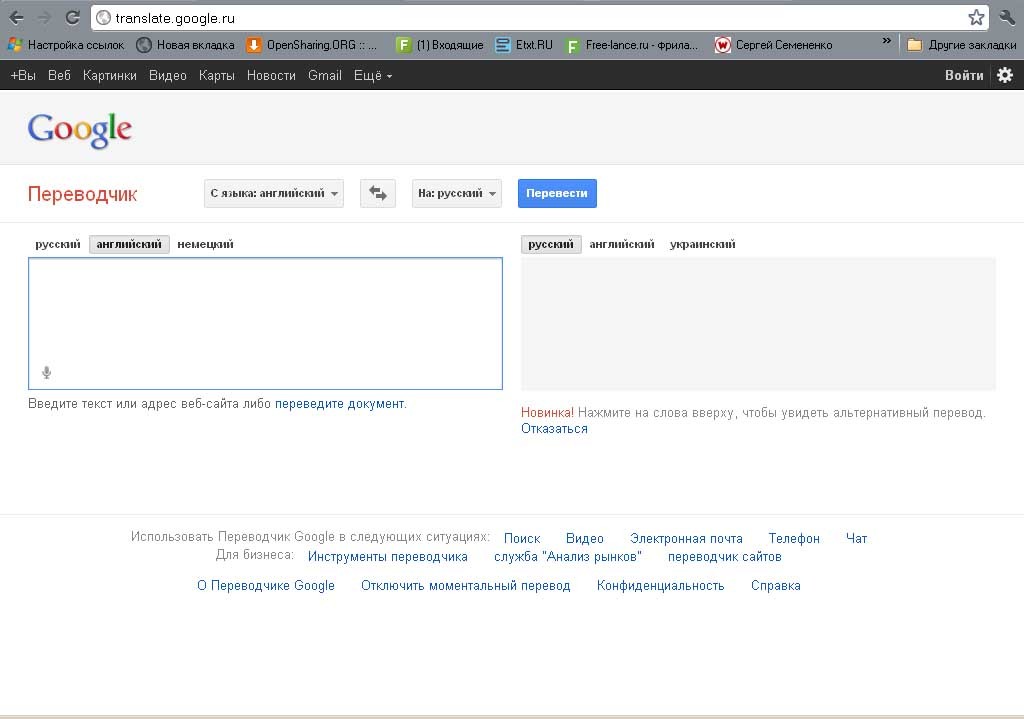
Task: Select английский as source language tab
Action: (129, 244)
